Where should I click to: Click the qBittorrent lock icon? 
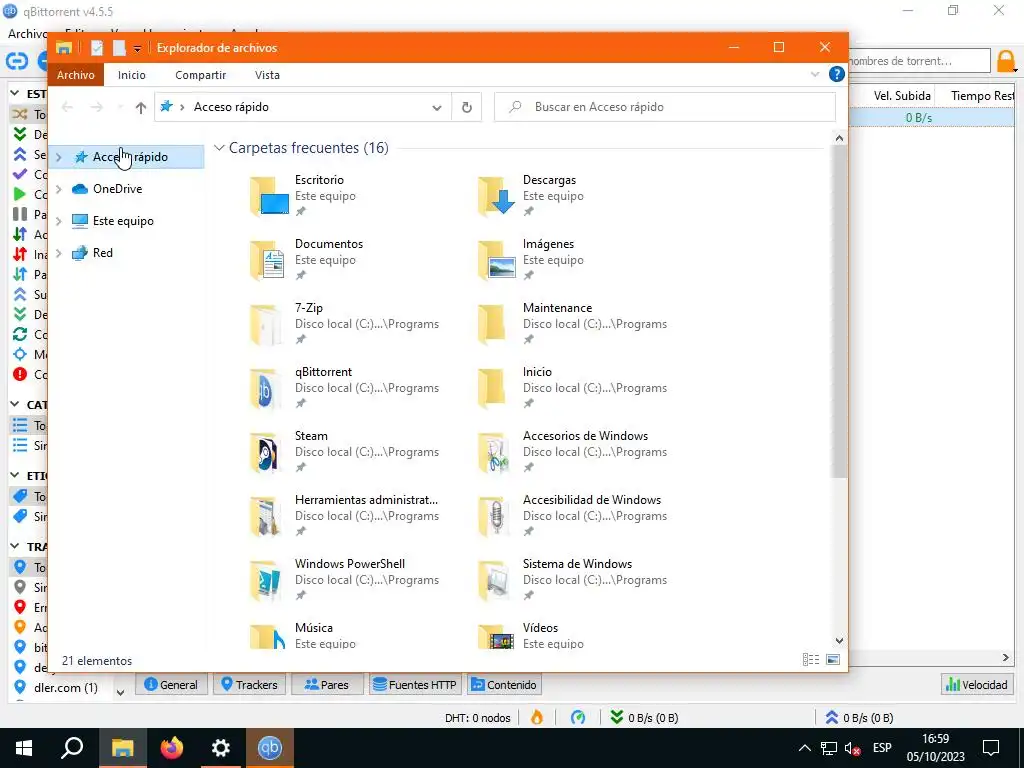(x=1006, y=61)
